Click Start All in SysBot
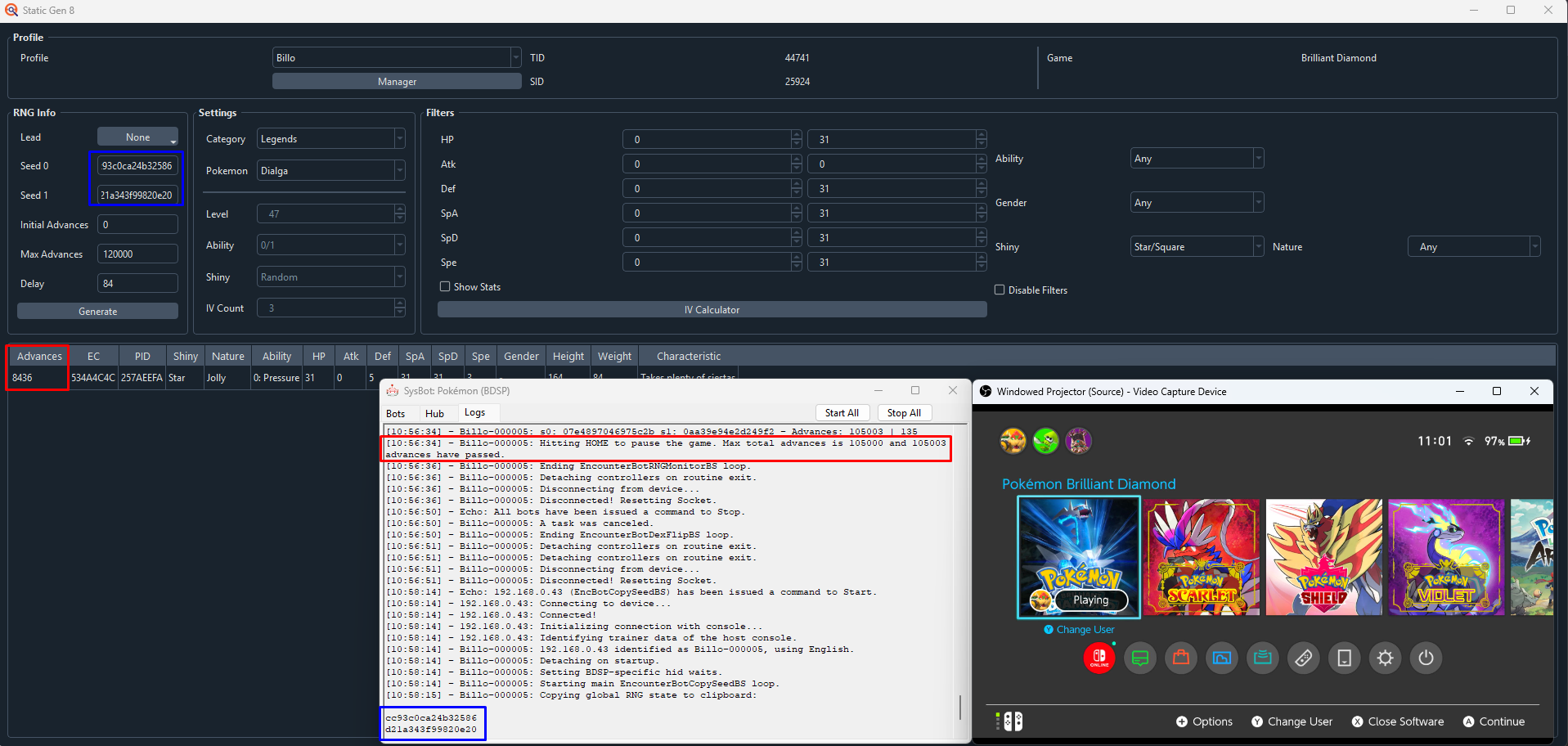Viewport: 1568px width, 746px height. [842, 413]
